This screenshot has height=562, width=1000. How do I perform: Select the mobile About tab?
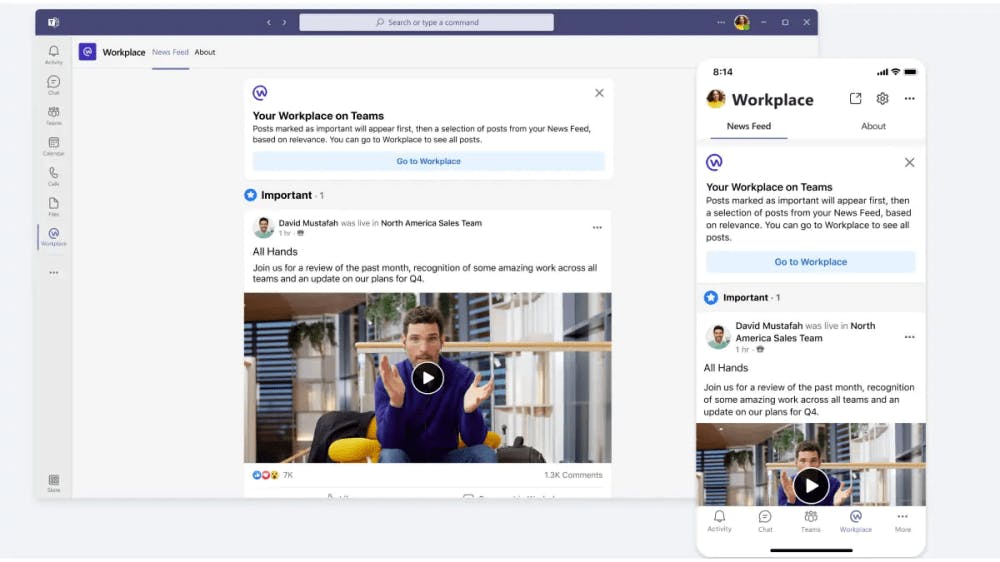click(873, 126)
